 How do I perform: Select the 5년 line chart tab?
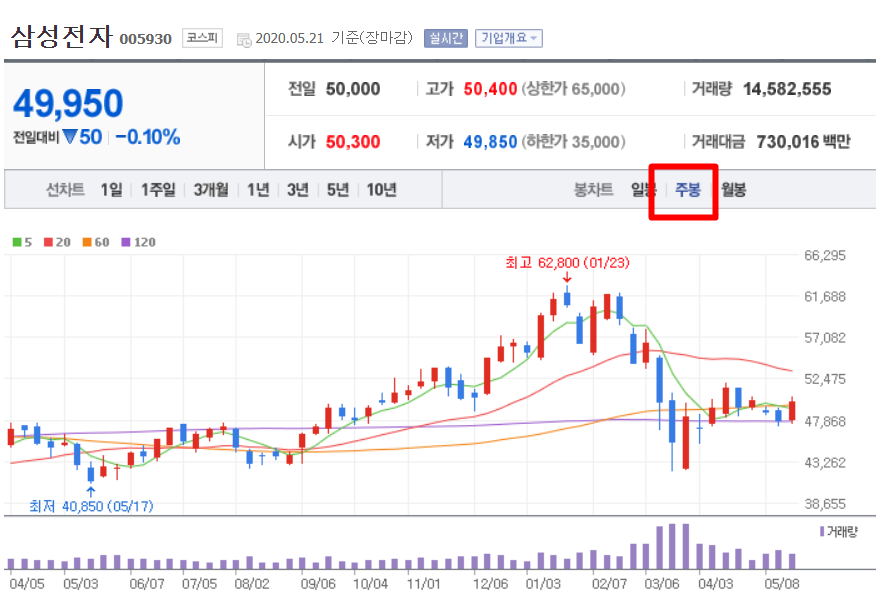click(x=337, y=190)
